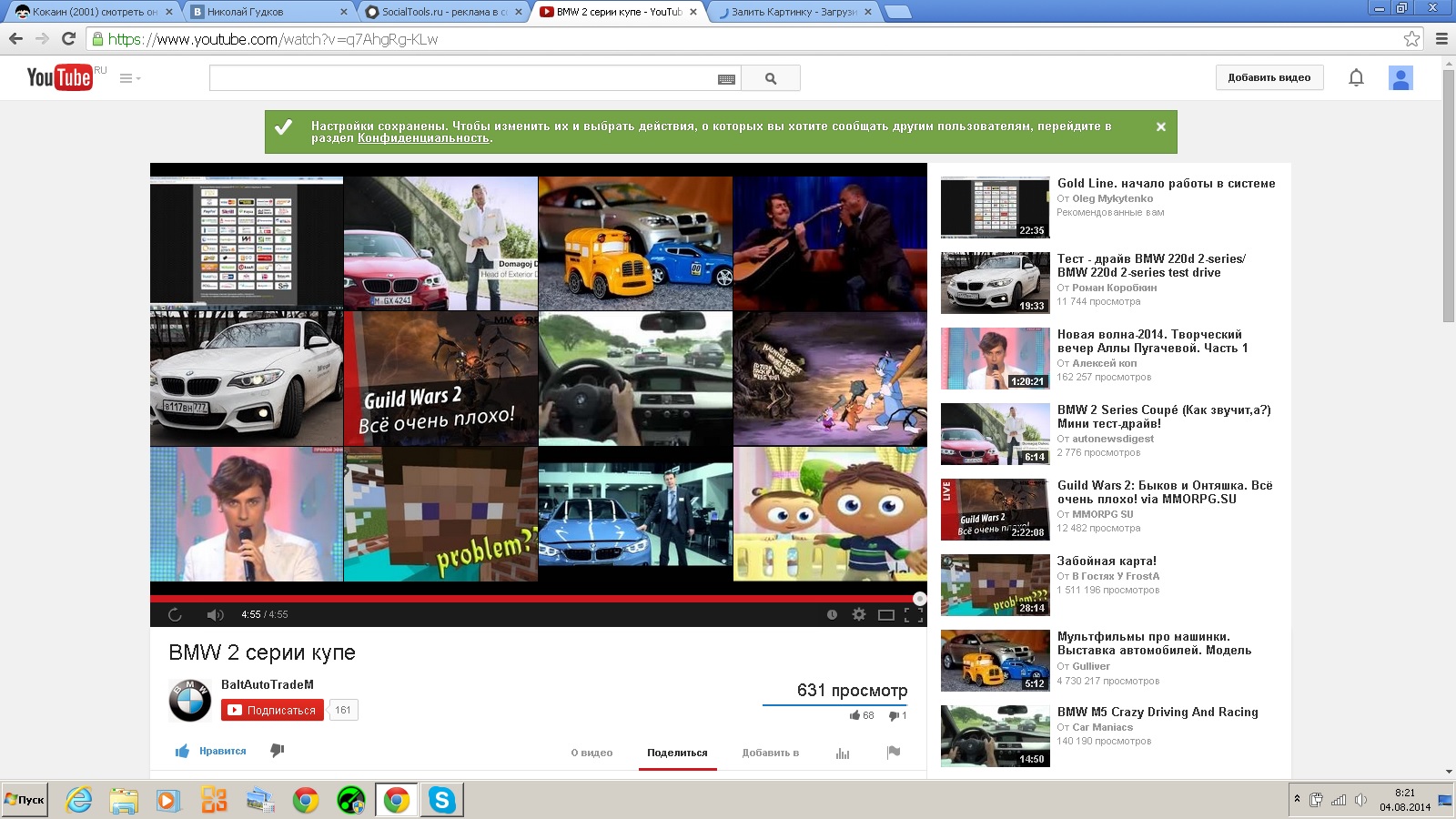Click the address bar URL
This screenshot has height=819, width=1456.
click(273, 39)
